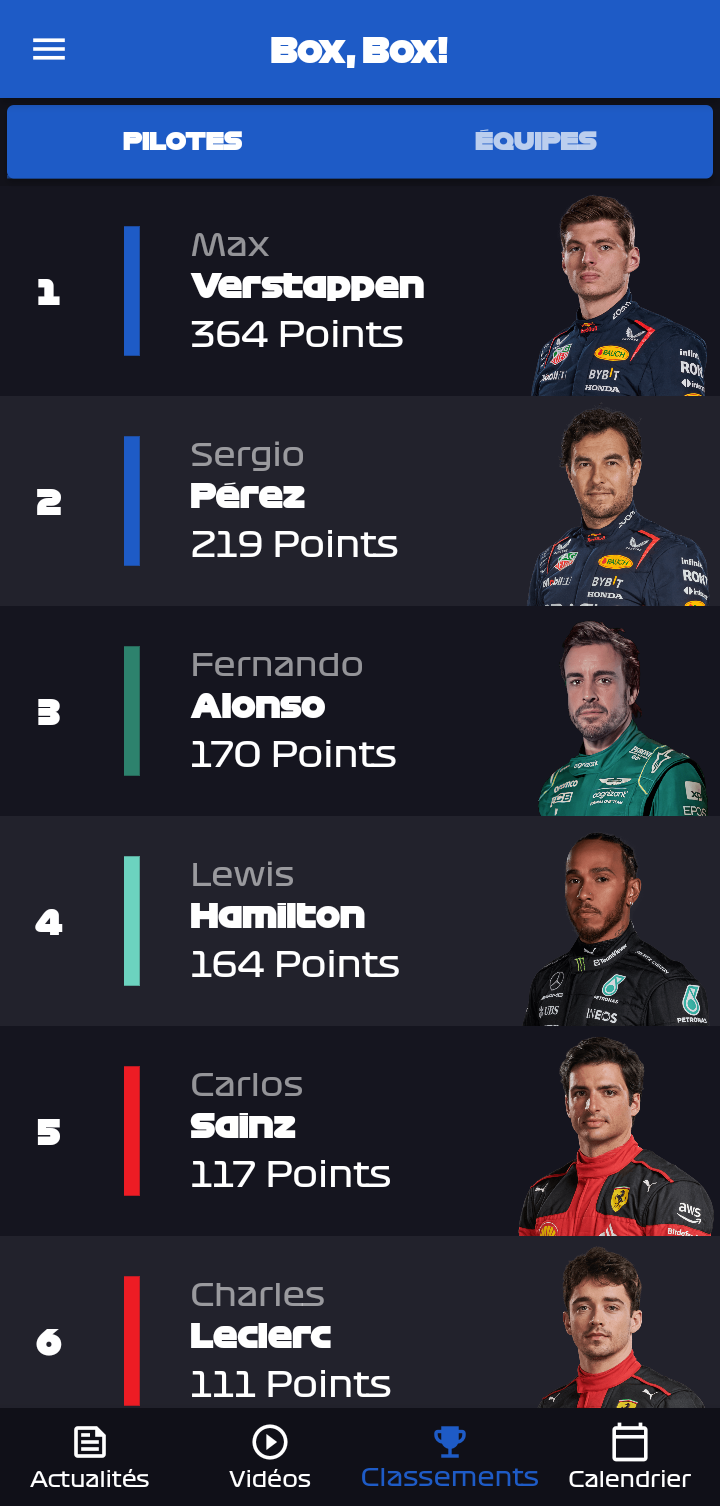Screen dimensions: 720x1506
Task: Click Lewis Hamilton's portrait
Action: point(616,928)
